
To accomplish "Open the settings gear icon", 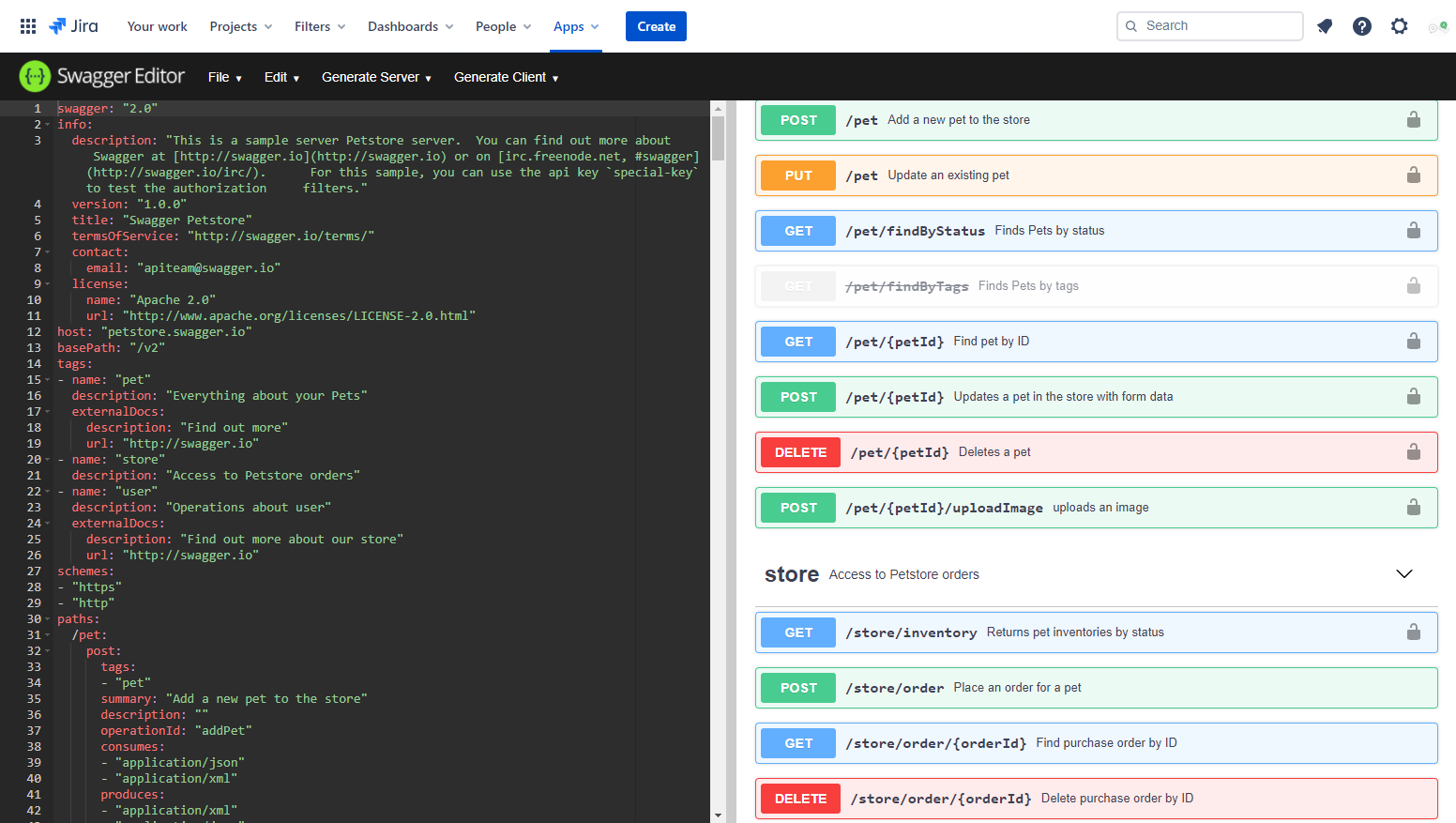I will point(1400,26).
